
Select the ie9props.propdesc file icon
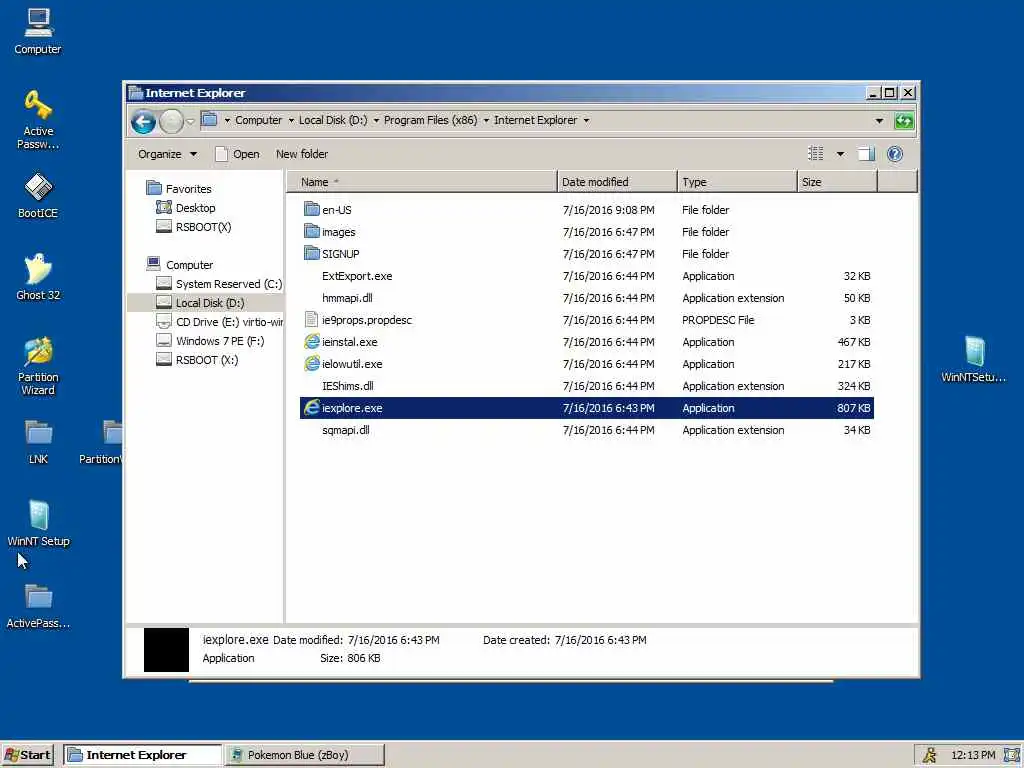pyautogui.click(x=312, y=320)
